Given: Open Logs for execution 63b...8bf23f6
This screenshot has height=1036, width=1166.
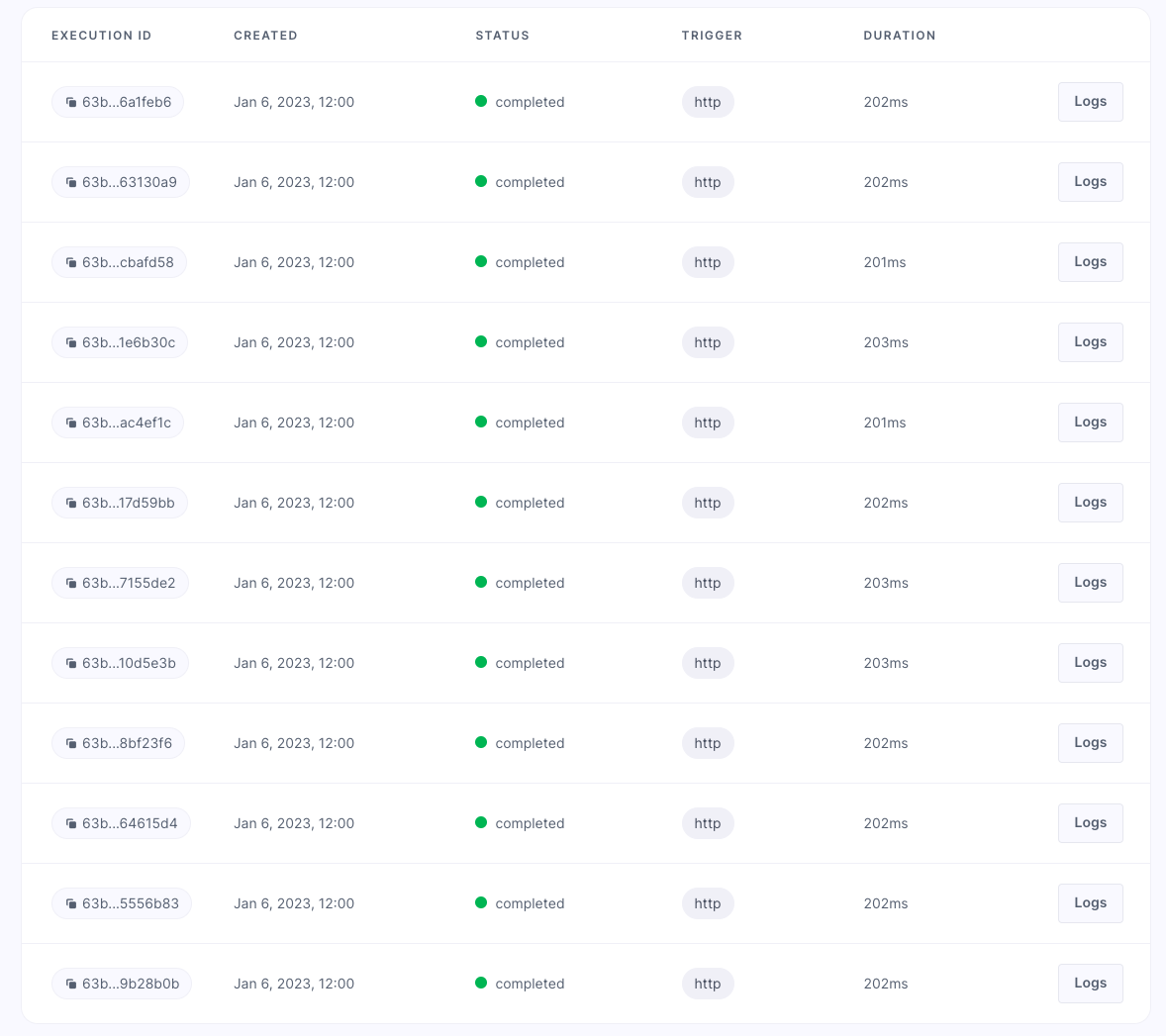Looking at the screenshot, I should (x=1090, y=743).
